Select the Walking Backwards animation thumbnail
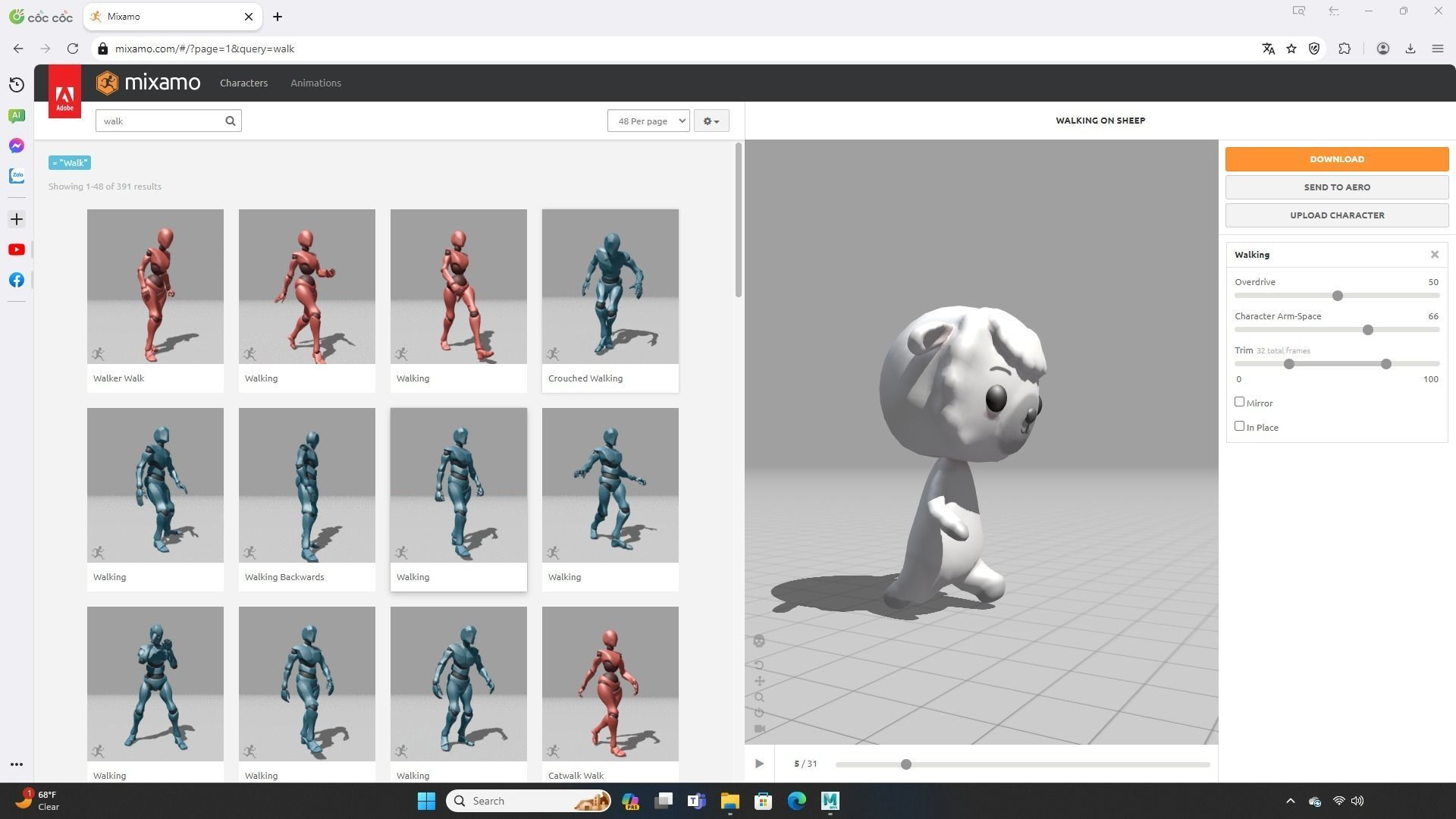 307,485
